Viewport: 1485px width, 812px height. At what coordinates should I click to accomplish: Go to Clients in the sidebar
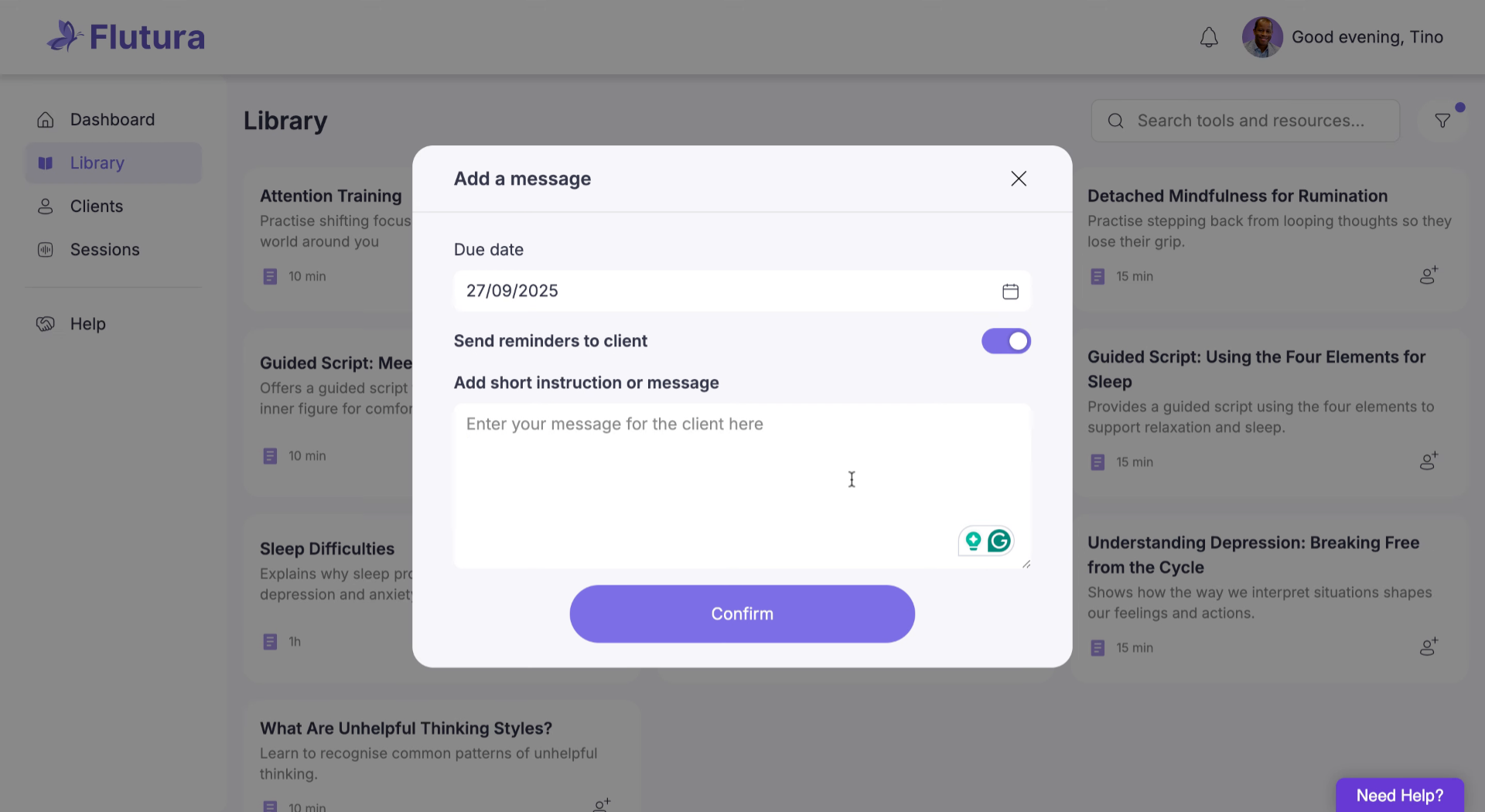pos(96,206)
